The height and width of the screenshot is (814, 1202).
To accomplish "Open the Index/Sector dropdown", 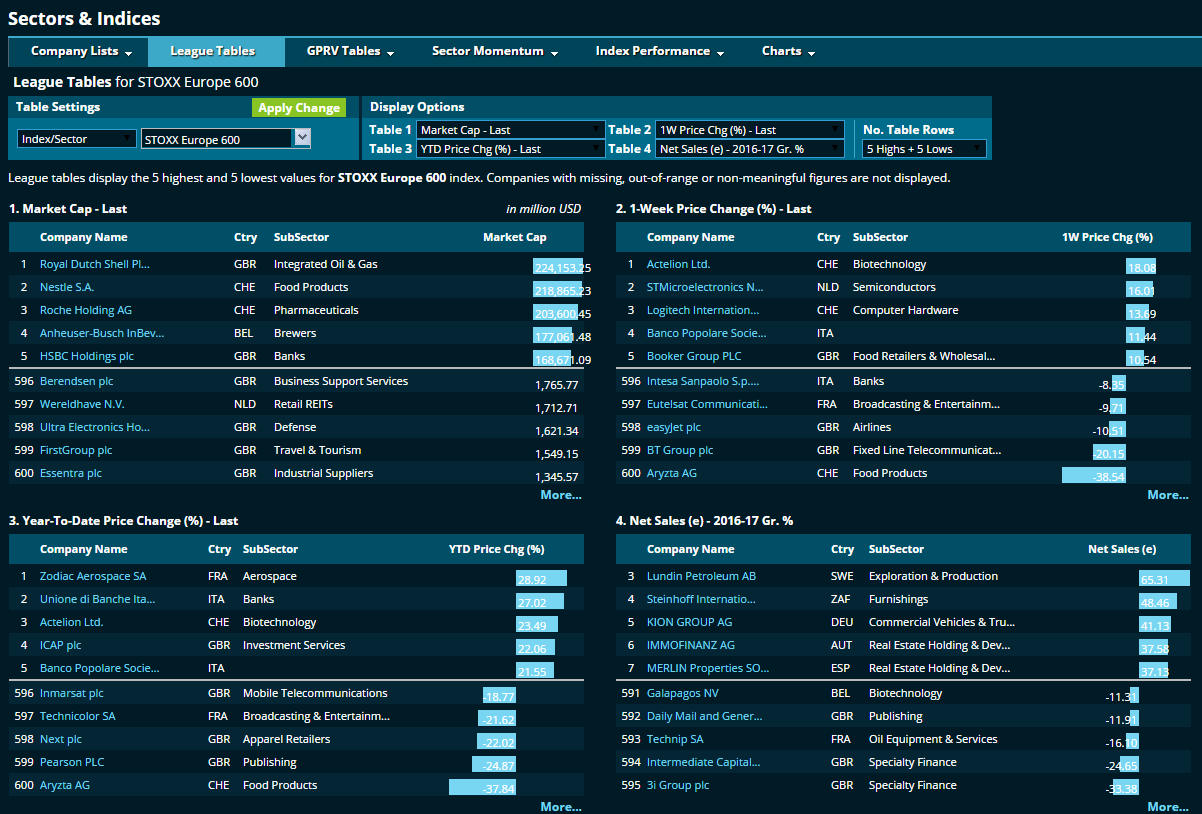I will click(x=77, y=139).
